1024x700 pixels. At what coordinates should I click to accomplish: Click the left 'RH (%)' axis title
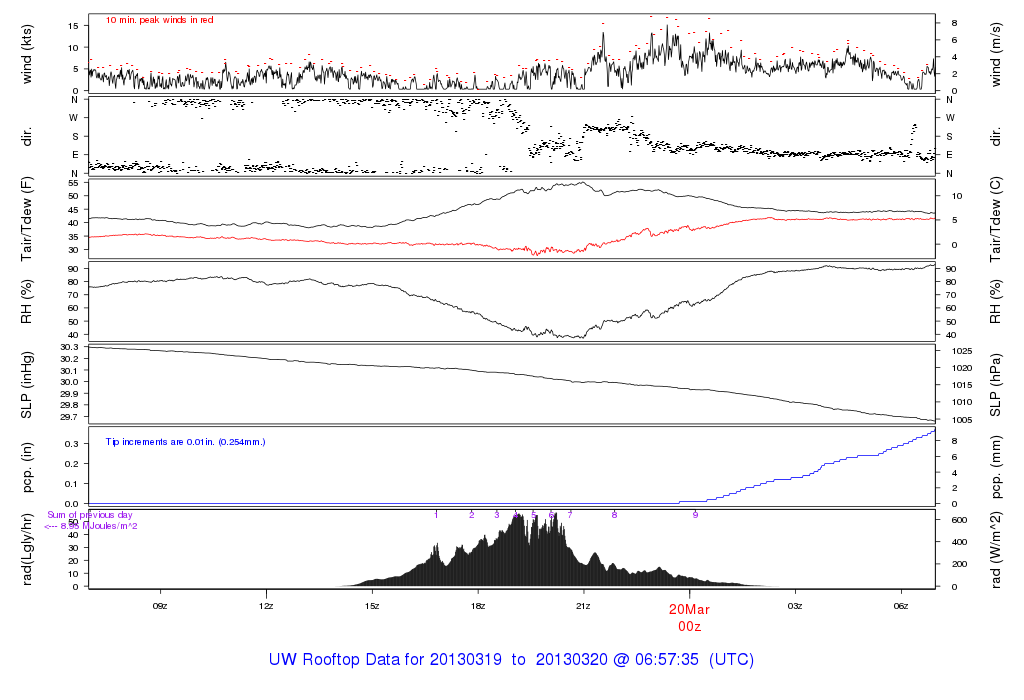27,302
